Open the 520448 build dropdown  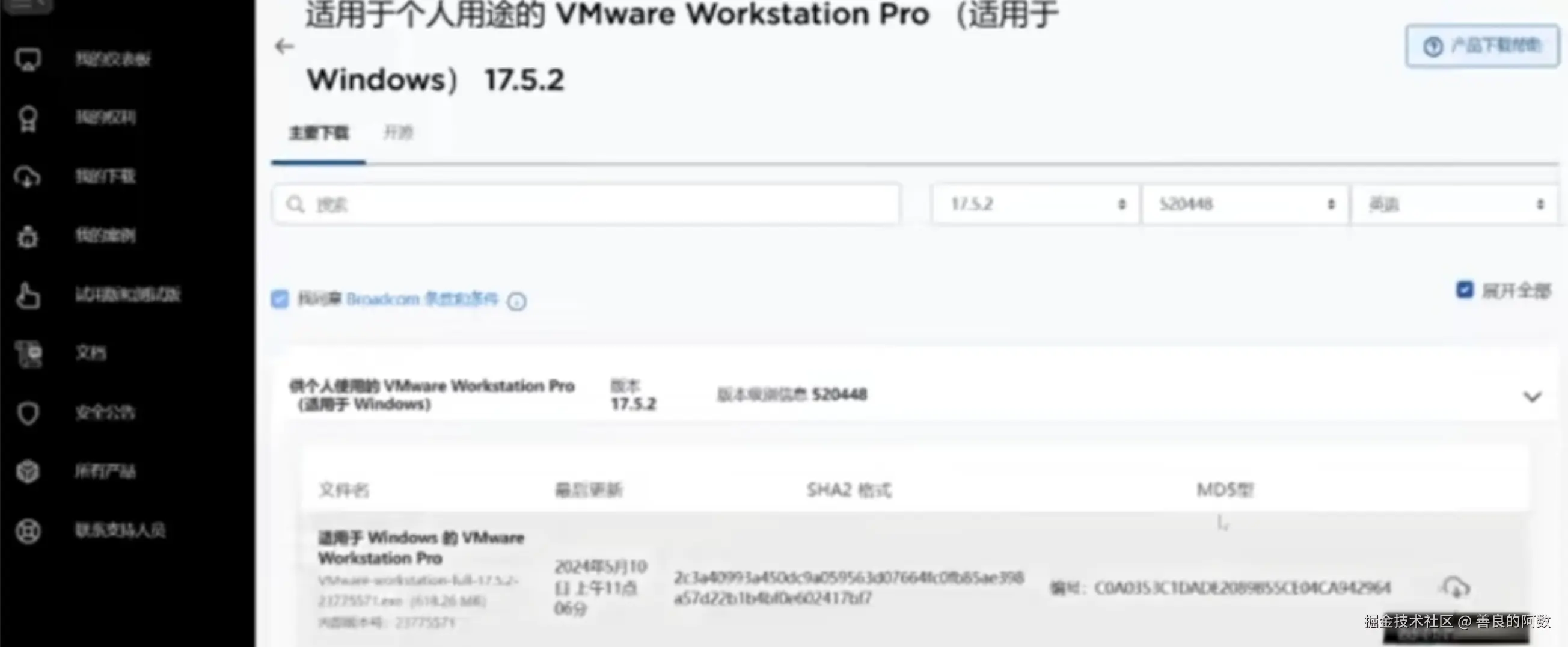[1245, 204]
